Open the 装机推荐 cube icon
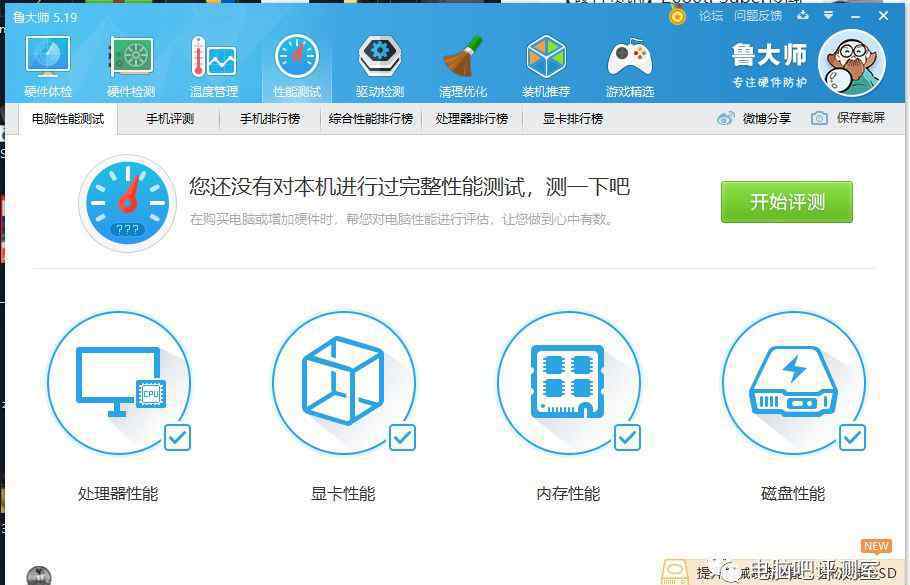Screen dimensions: 910x585 (546, 66)
